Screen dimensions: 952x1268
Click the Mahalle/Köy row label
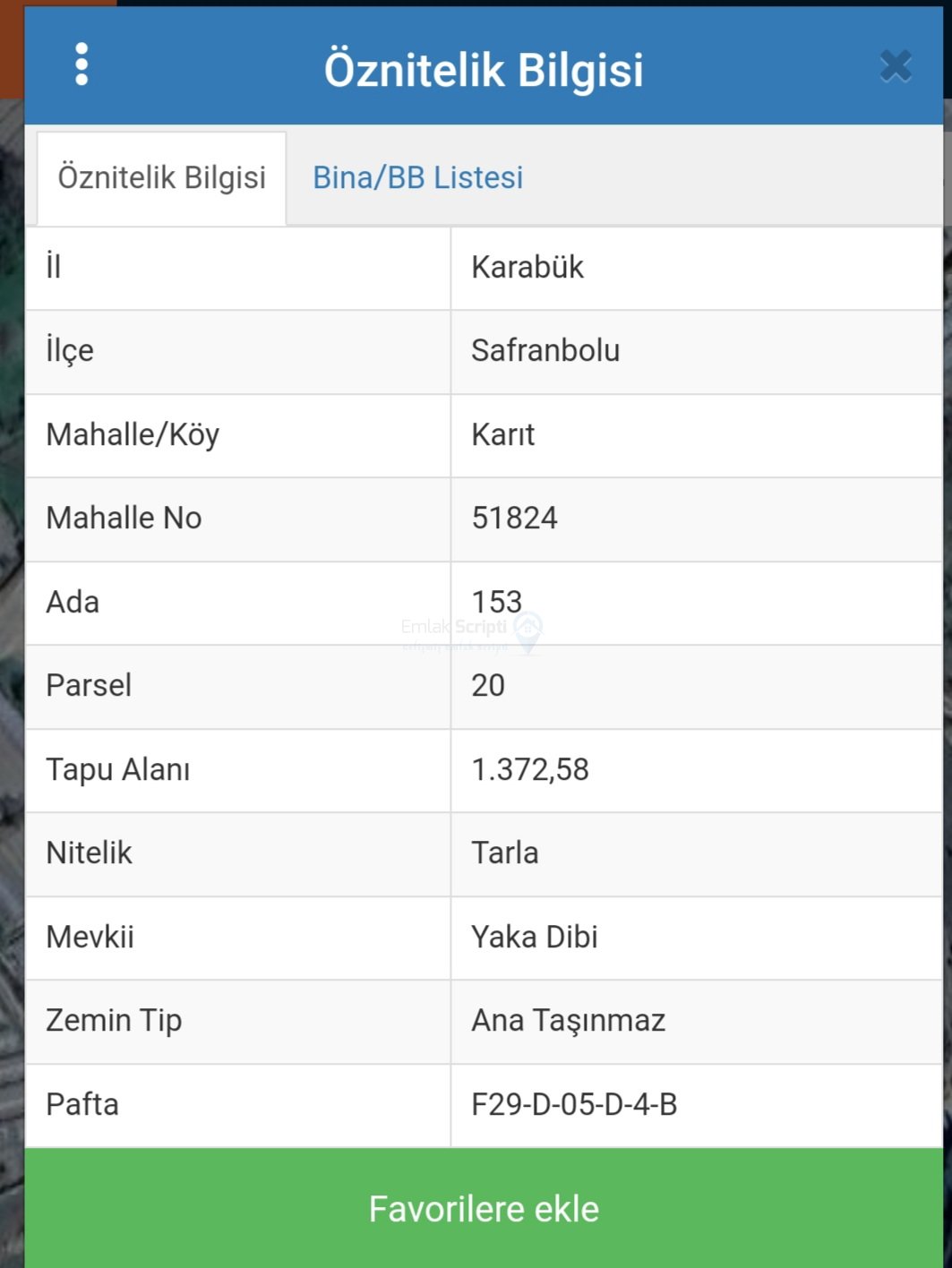tap(133, 434)
